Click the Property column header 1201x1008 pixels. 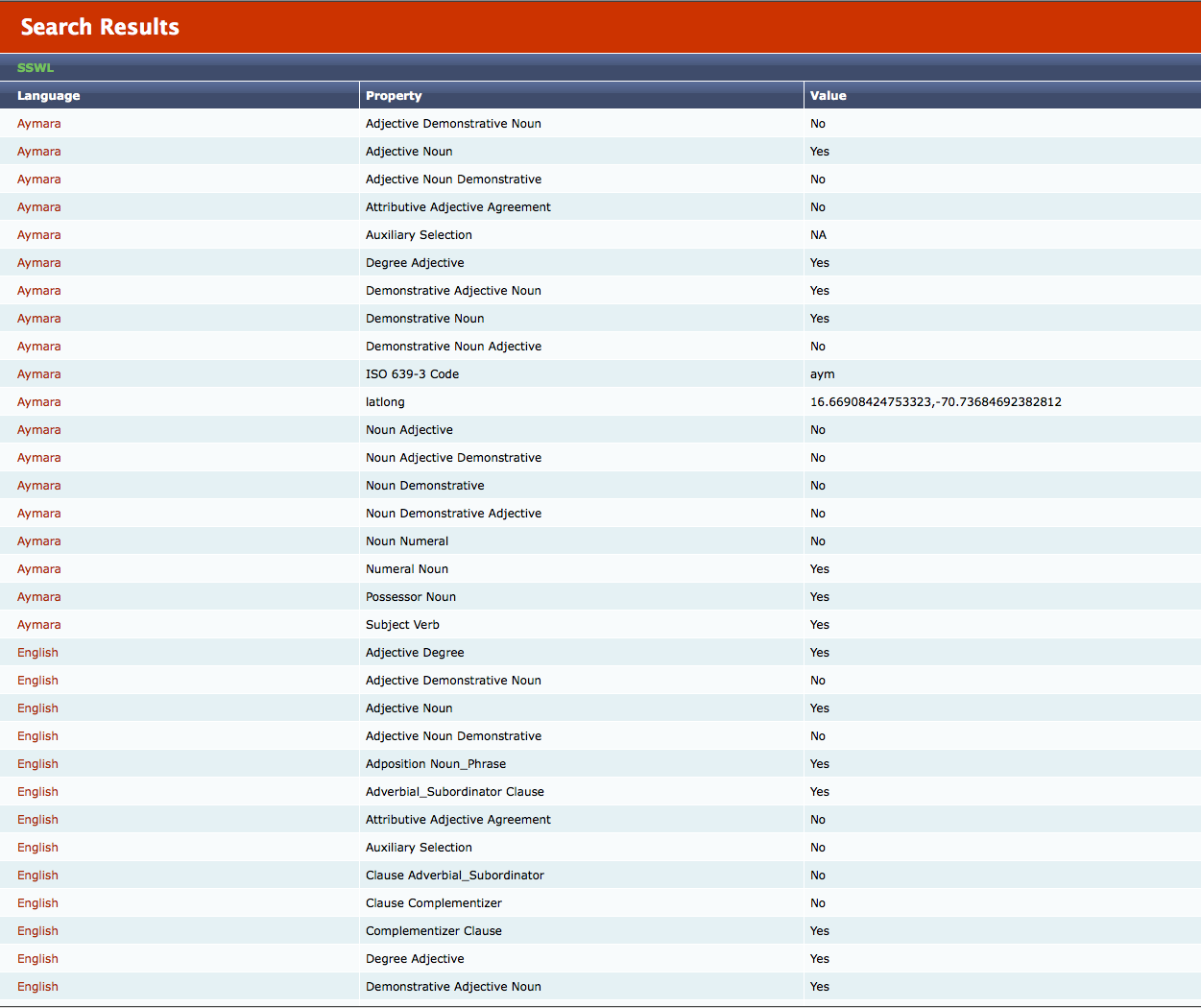point(394,96)
